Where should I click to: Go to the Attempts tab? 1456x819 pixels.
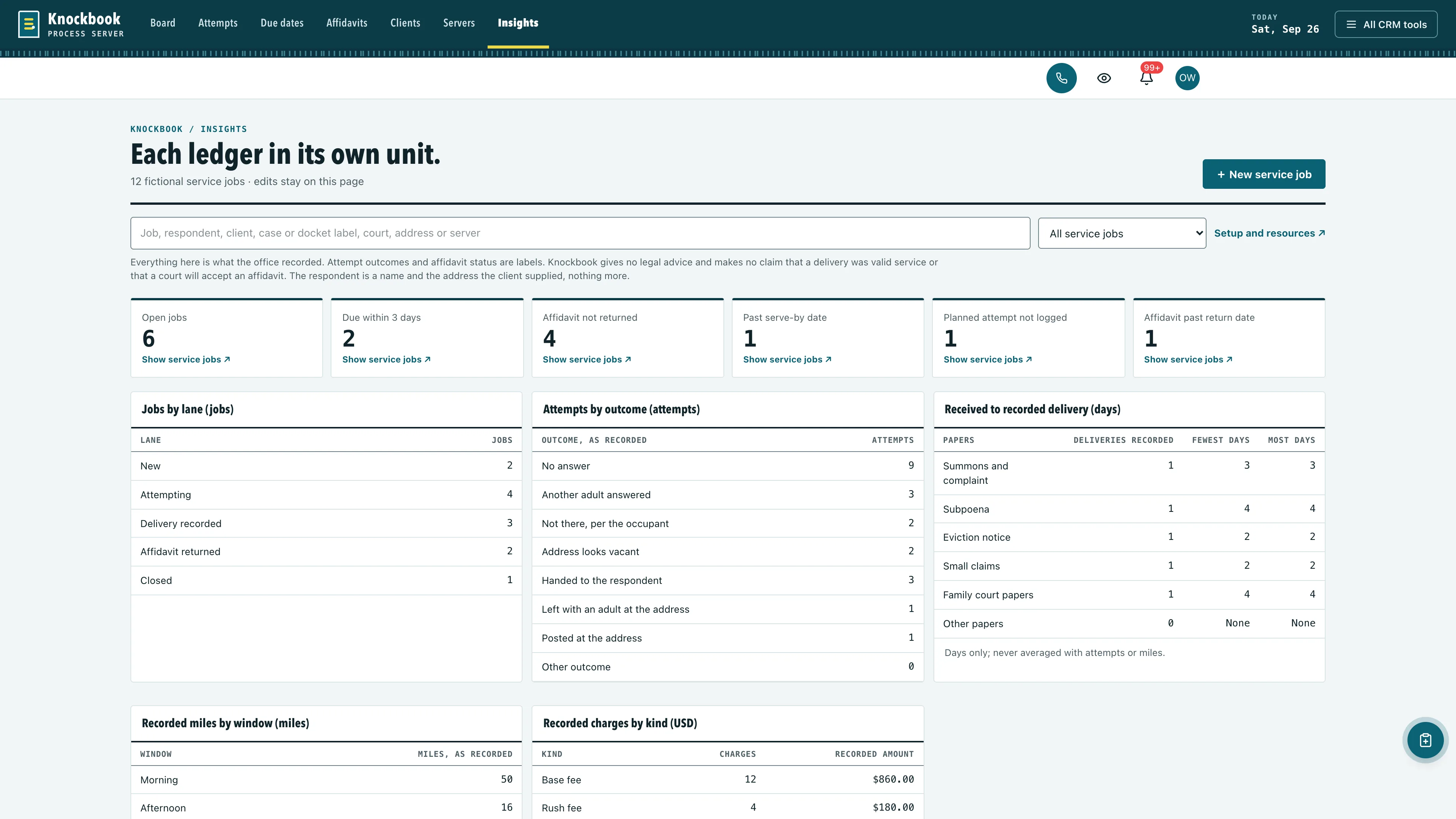[218, 23]
